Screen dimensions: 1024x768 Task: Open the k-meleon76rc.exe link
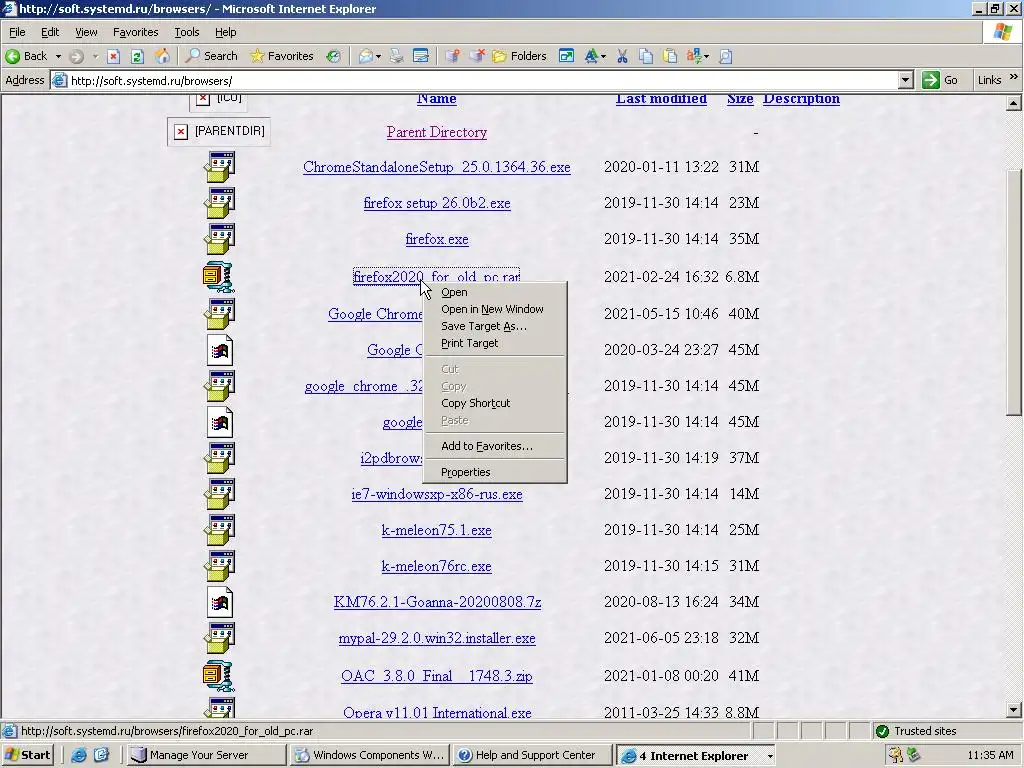click(x=437, y=566)
